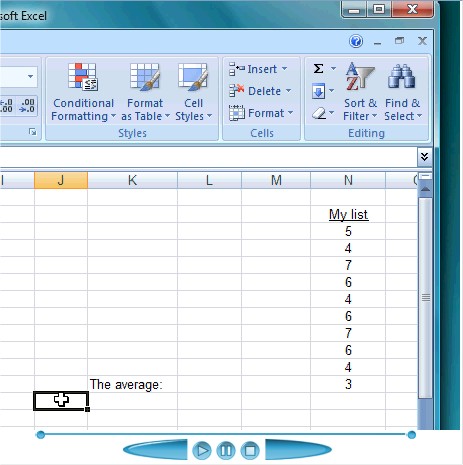This screenshot has height=465, width=463.
Task: Maximize the Excel application window
Action: (x=379, y=9)
